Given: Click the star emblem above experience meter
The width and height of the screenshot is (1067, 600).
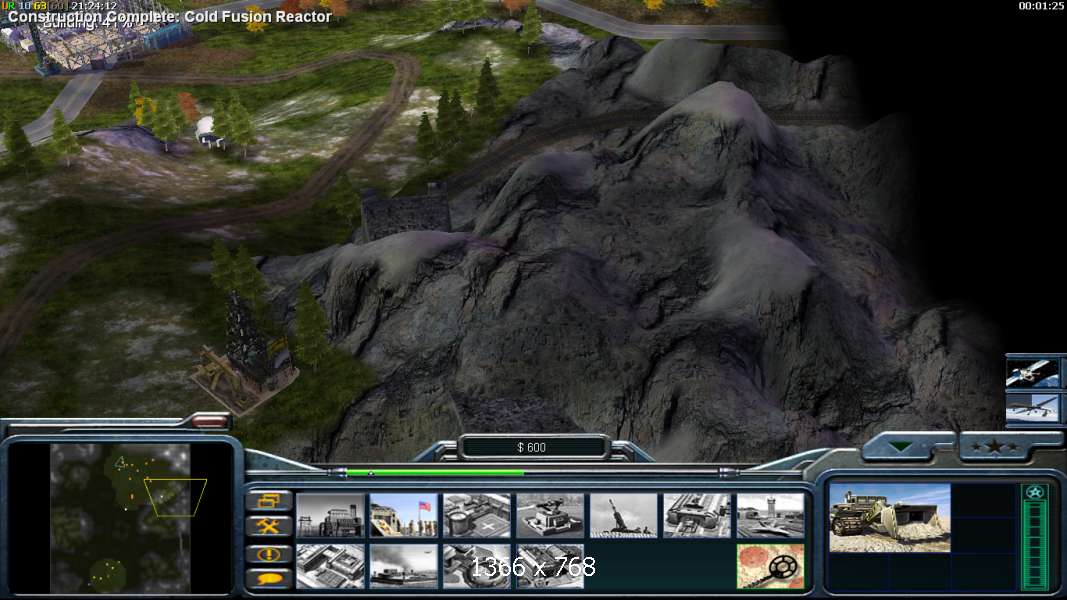Looking at the screenshot, I should tap(1035, 492).
